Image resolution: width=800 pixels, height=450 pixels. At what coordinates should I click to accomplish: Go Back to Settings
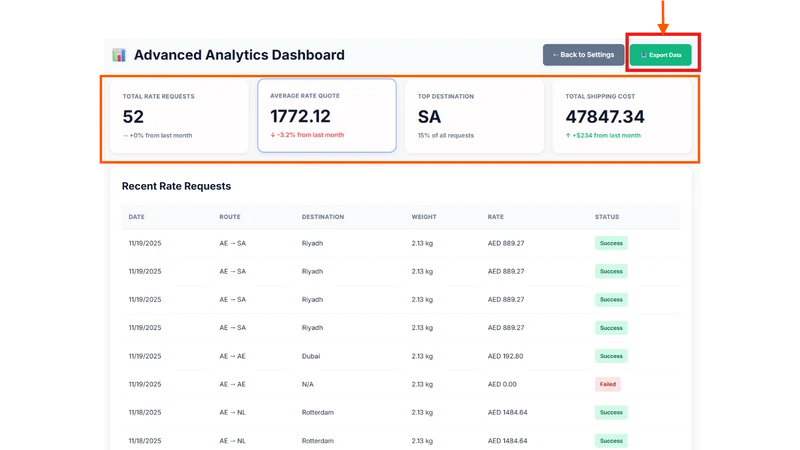[583, 55]
